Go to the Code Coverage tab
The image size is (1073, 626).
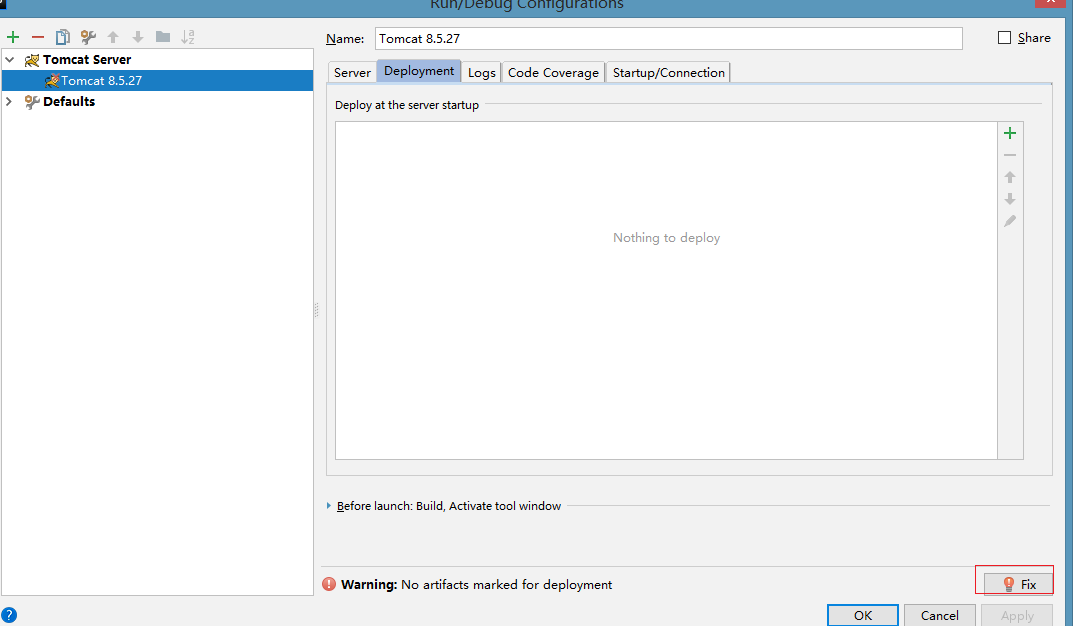coord(553,72)
